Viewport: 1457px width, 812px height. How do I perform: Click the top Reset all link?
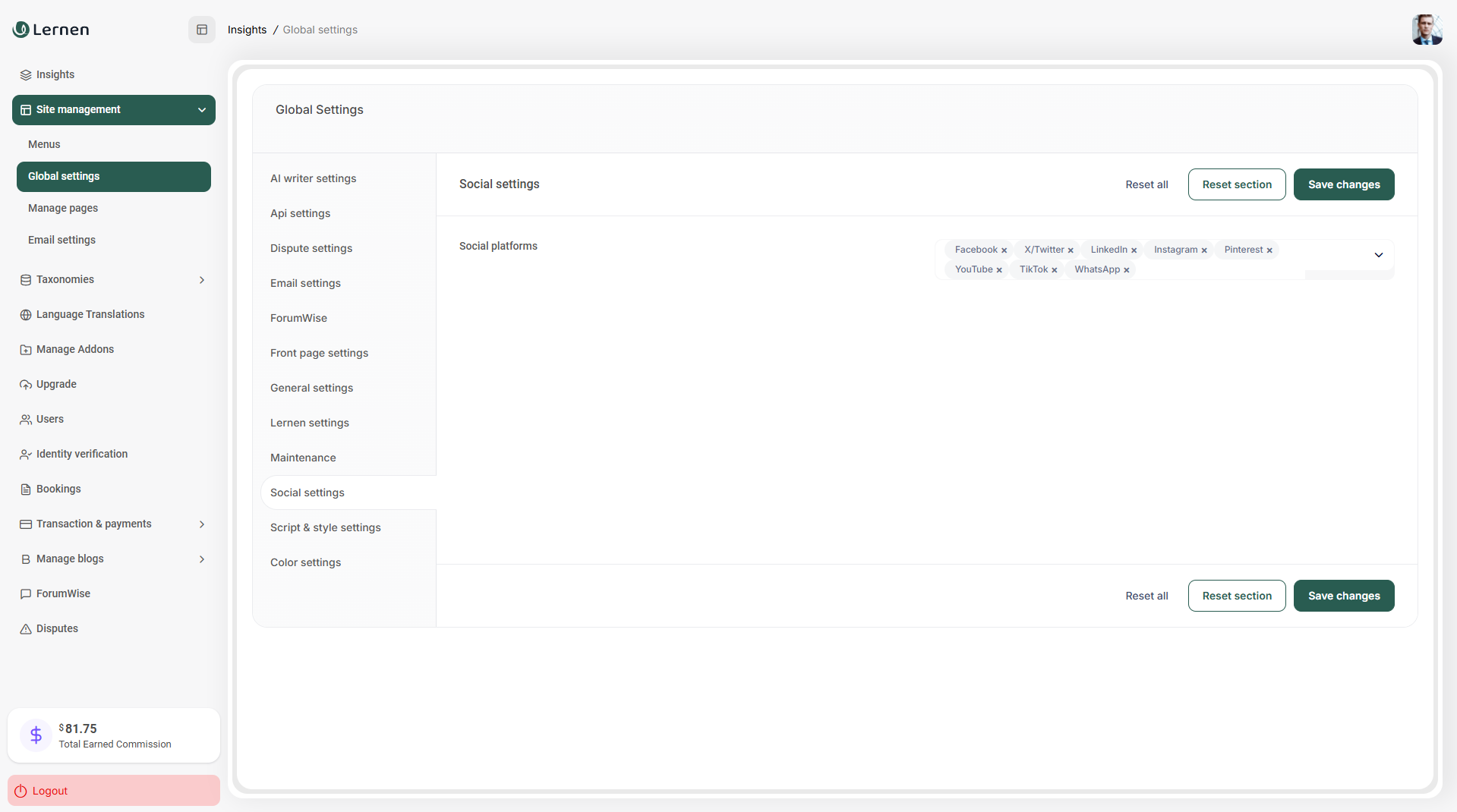click(x=1146, y=184)
